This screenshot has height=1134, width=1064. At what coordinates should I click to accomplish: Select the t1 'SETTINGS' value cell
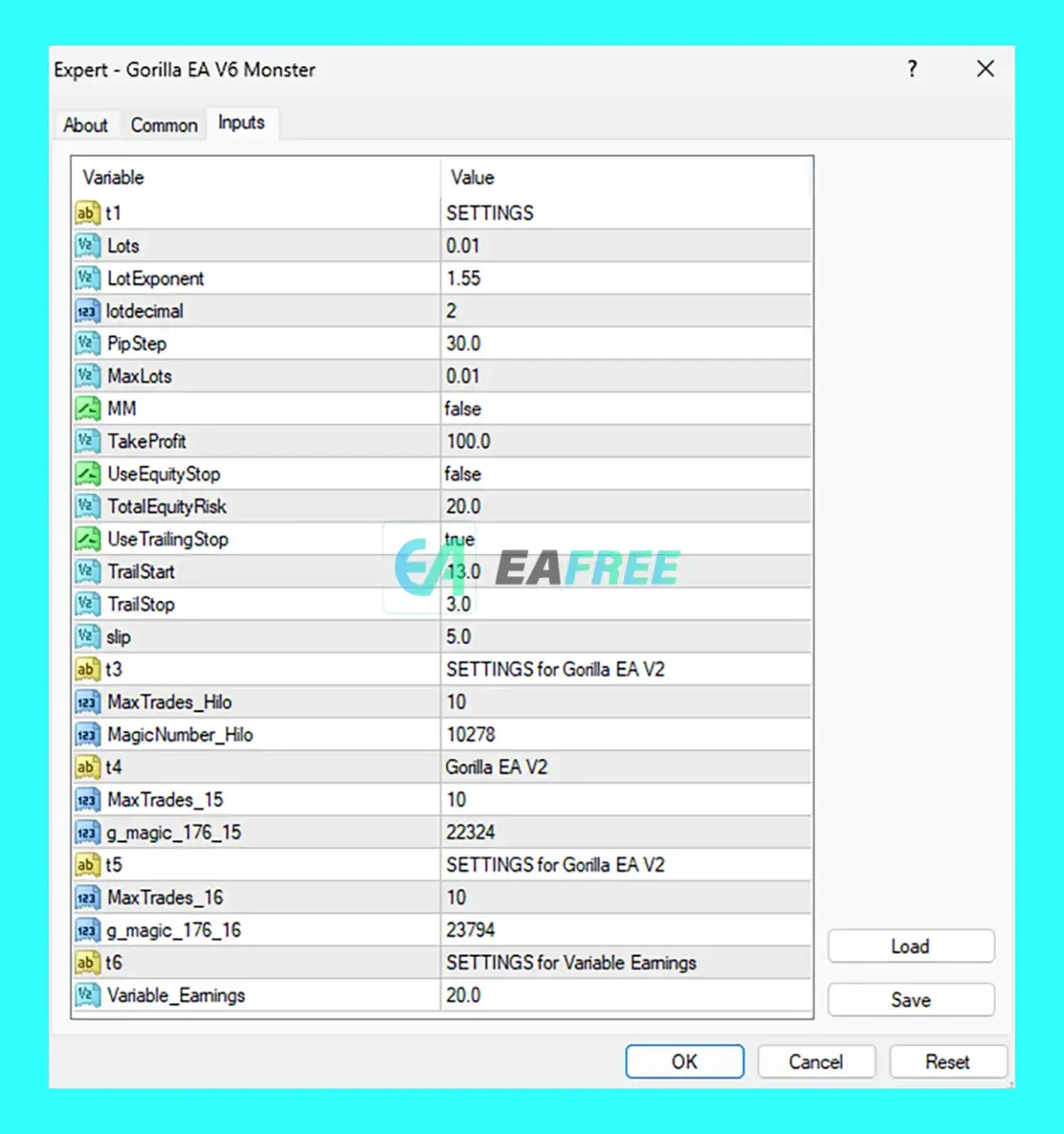click(x=627, y=213)
